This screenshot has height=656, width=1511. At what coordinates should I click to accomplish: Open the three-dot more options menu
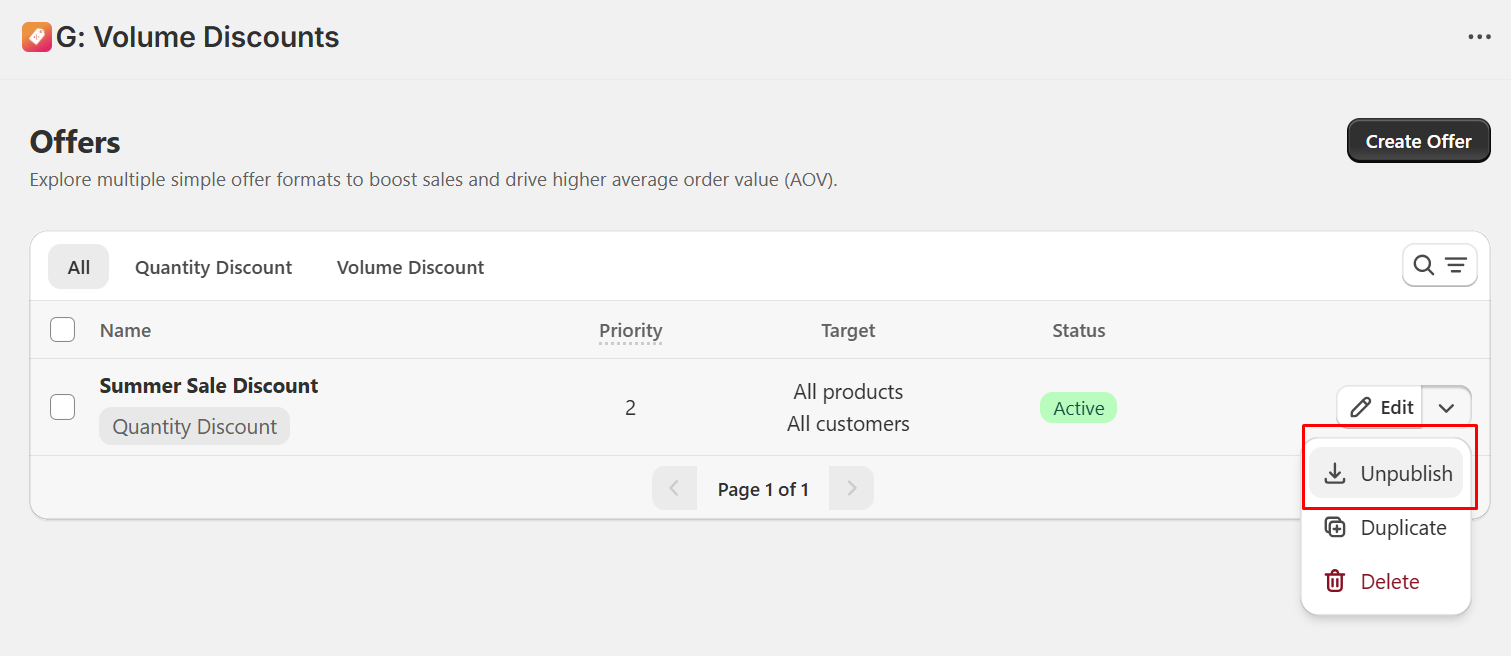tap(1479, 37)
